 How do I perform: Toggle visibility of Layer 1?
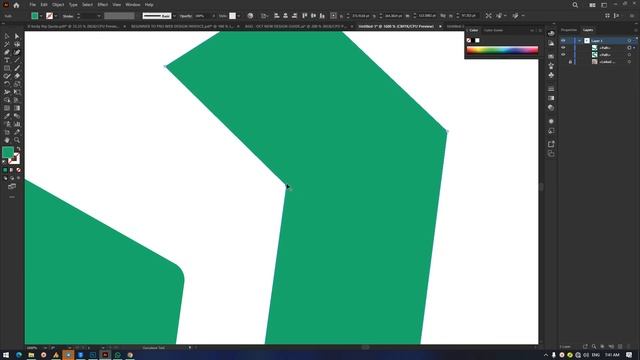[x=563, y=40]
